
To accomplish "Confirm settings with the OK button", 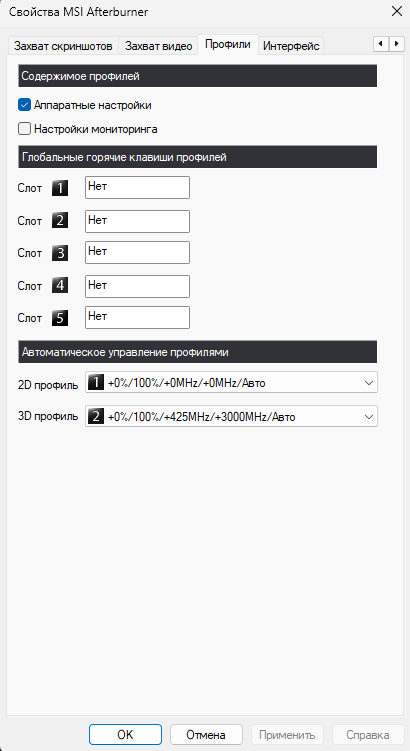I will 125,734.
